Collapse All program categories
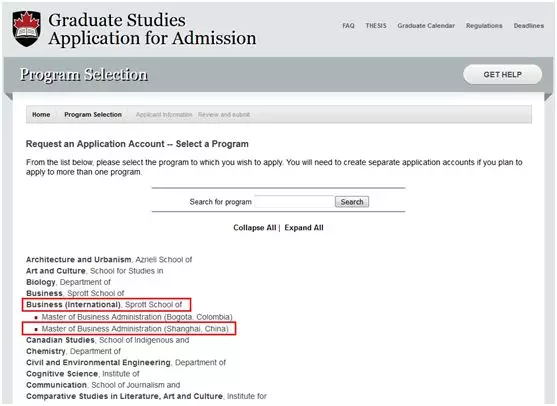This screenshot has height=406, width=557. (255, 228)
